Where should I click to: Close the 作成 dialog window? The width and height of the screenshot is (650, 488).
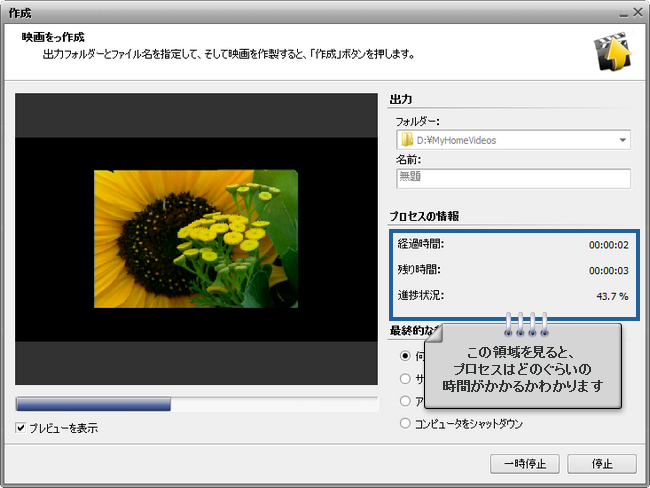637,11
